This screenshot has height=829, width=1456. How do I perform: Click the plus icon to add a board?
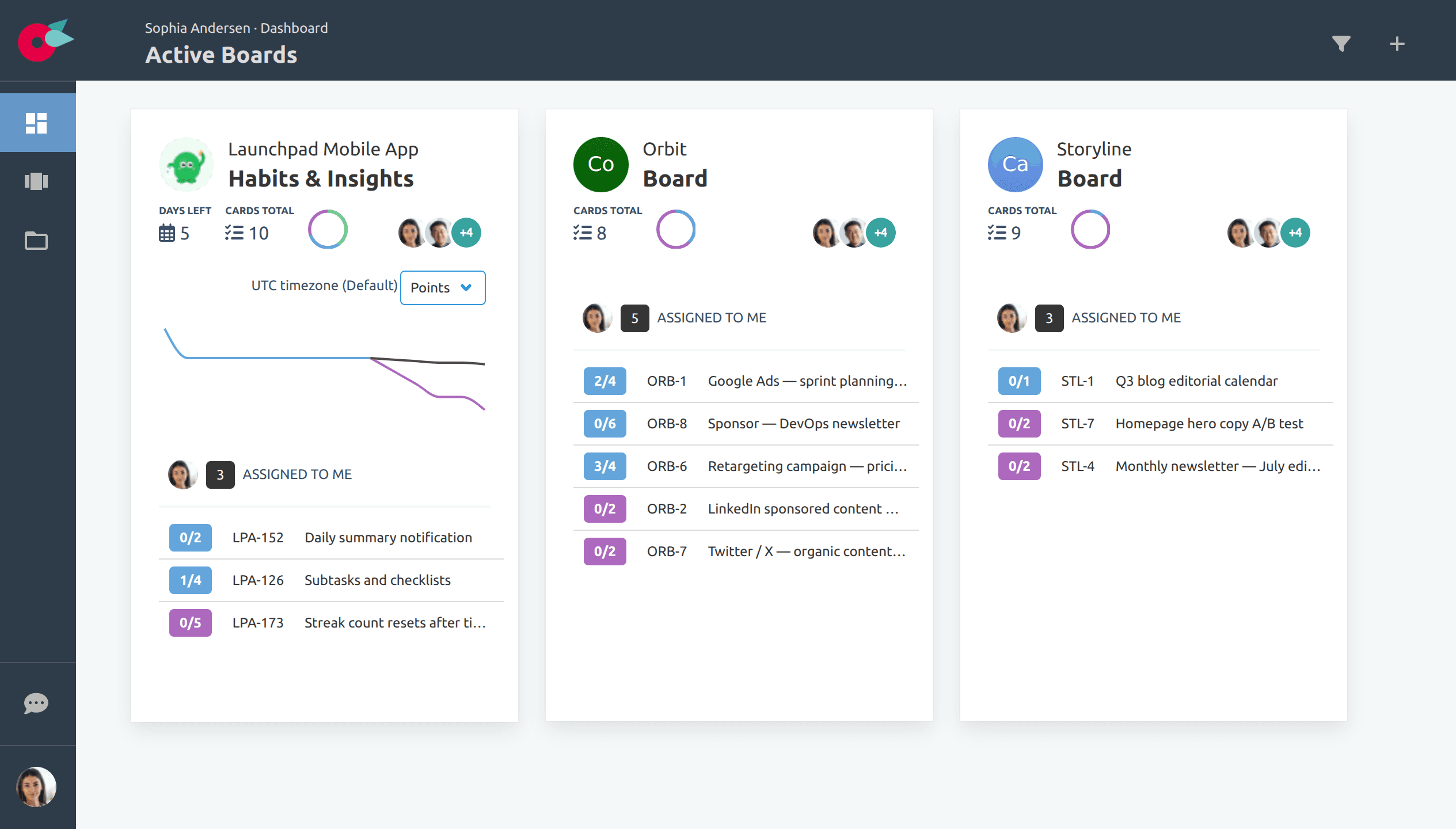tap(1397, 43)
